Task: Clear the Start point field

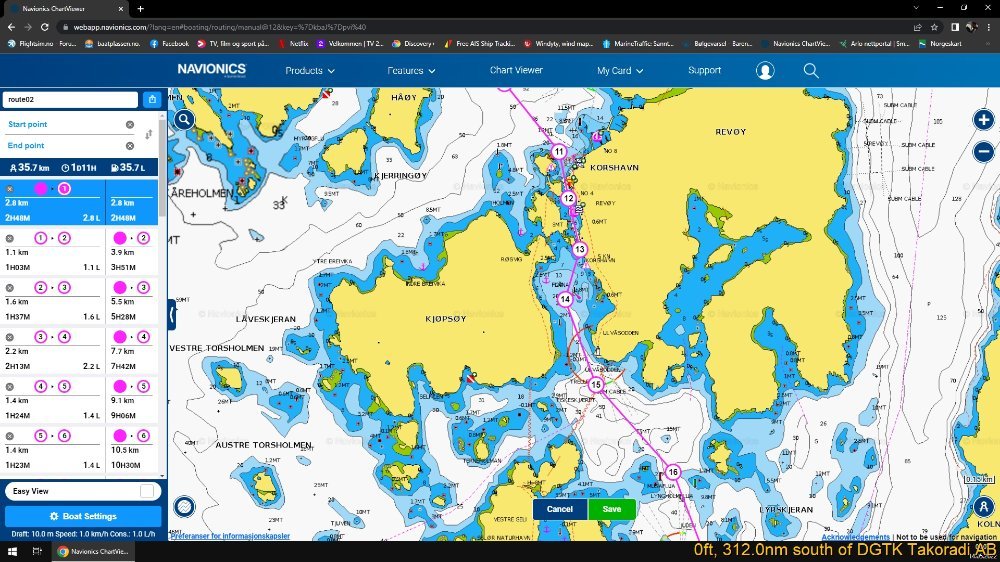Action: pyautogui.click(x=130, y=124)
